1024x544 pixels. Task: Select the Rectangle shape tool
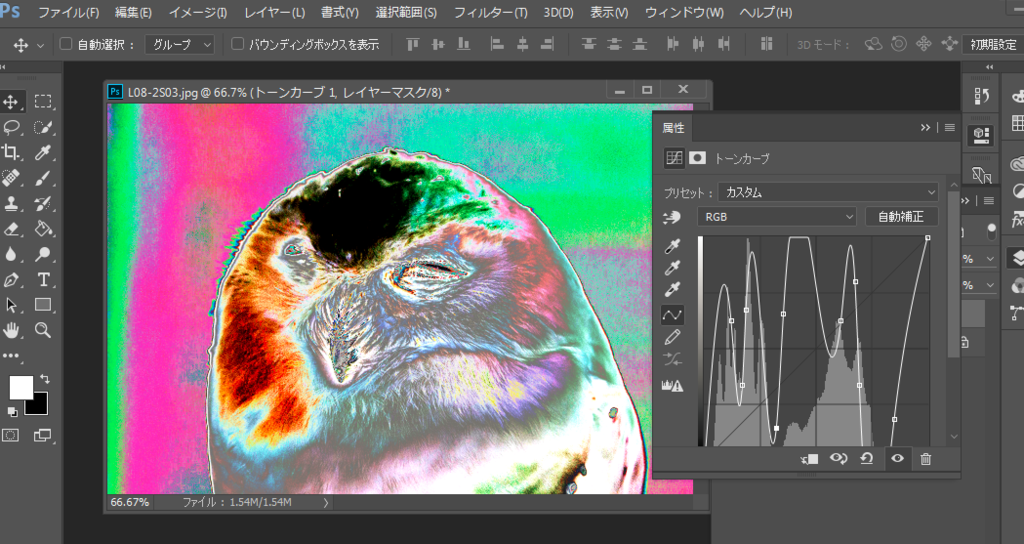[43, 305]
